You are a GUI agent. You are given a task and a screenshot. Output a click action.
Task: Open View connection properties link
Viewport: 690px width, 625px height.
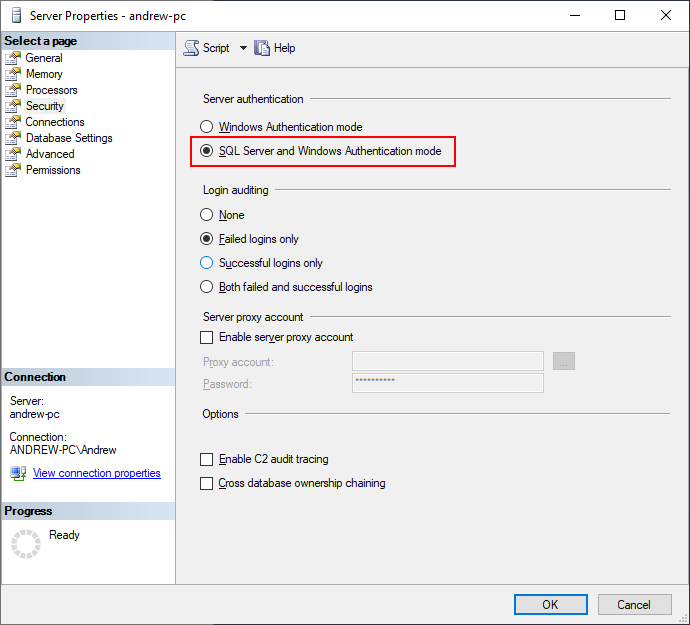(96, 473)
